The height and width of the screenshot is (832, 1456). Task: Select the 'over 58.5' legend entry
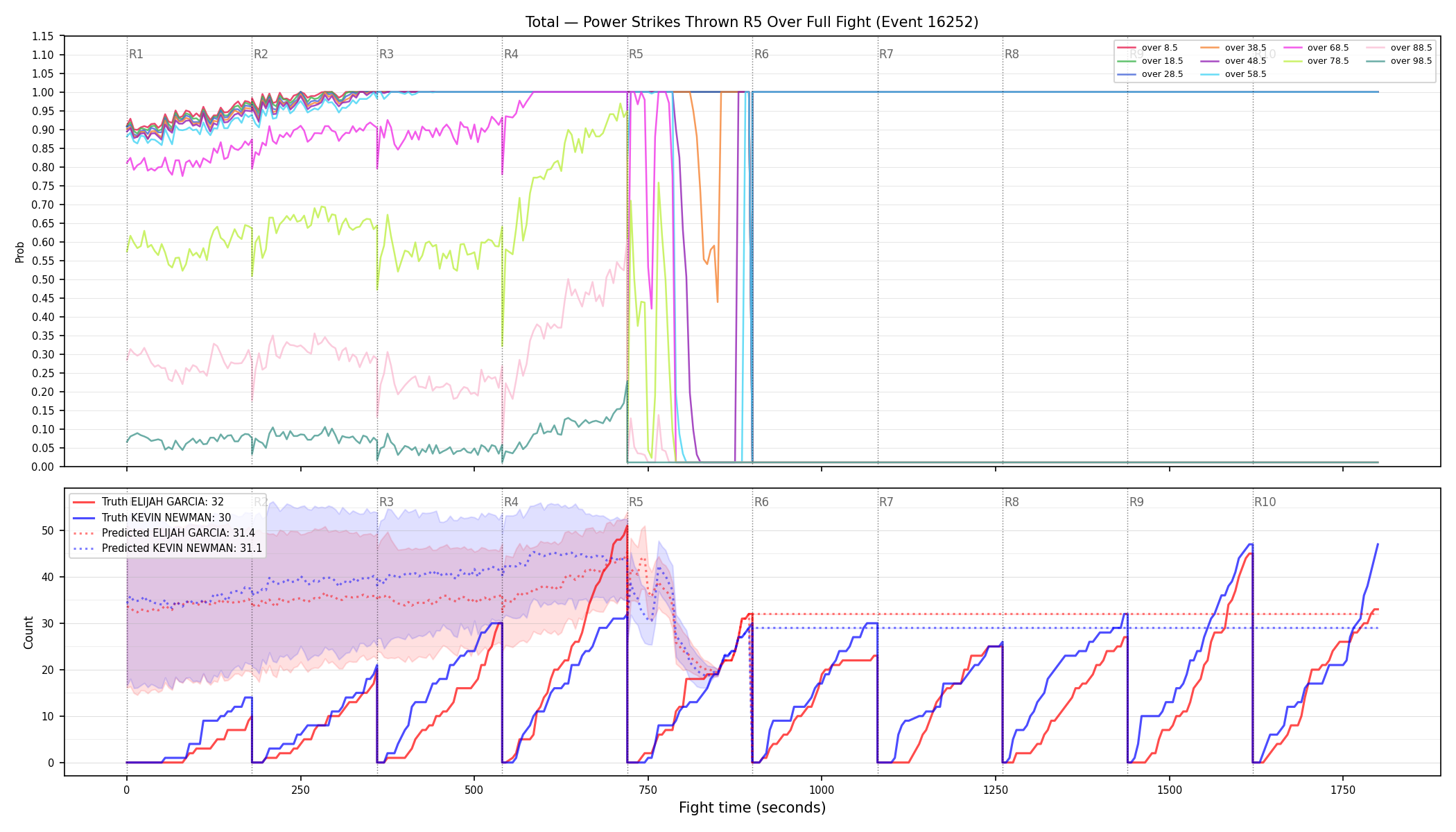point(1233,74)
